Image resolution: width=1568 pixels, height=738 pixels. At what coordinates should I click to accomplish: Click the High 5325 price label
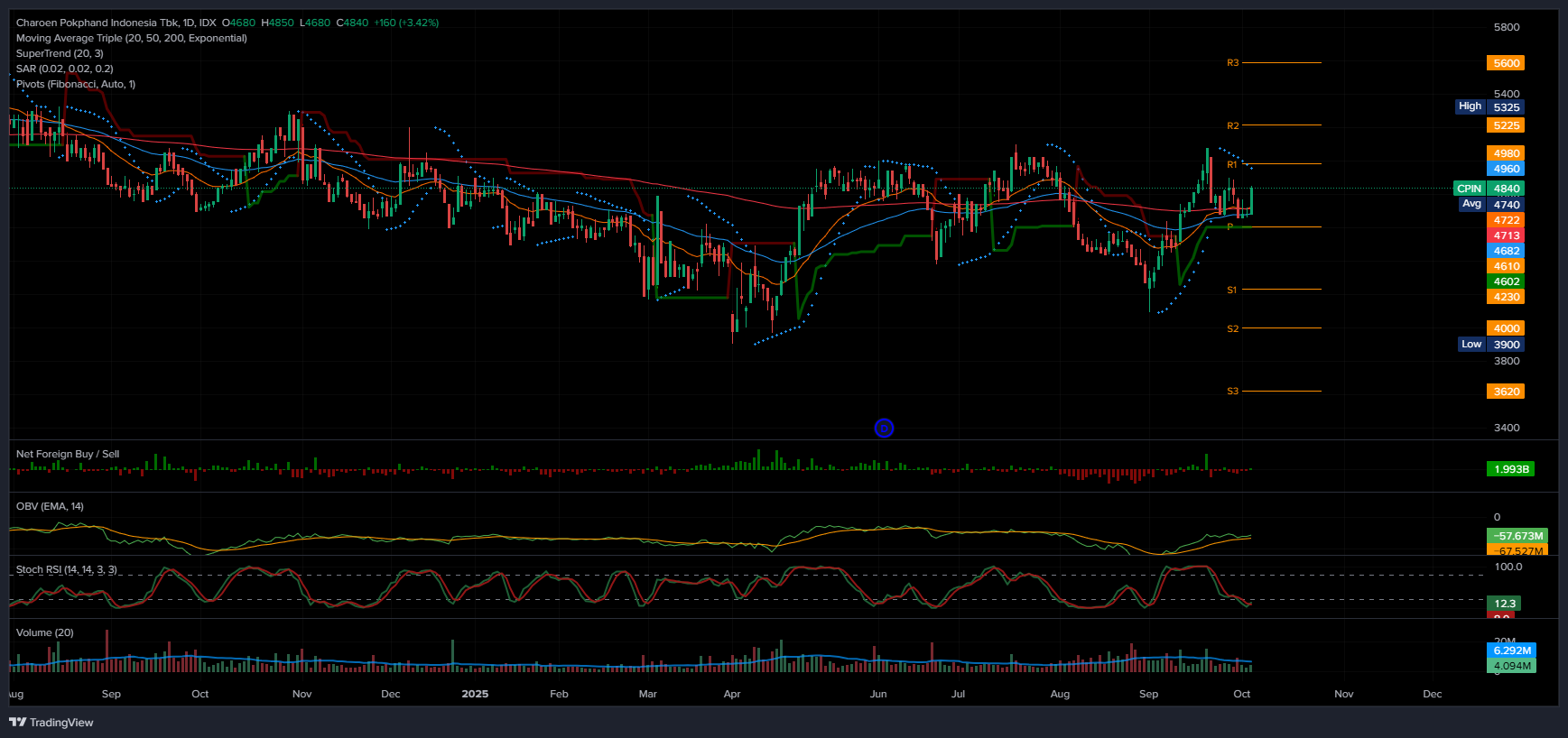tap(1489, 106)
